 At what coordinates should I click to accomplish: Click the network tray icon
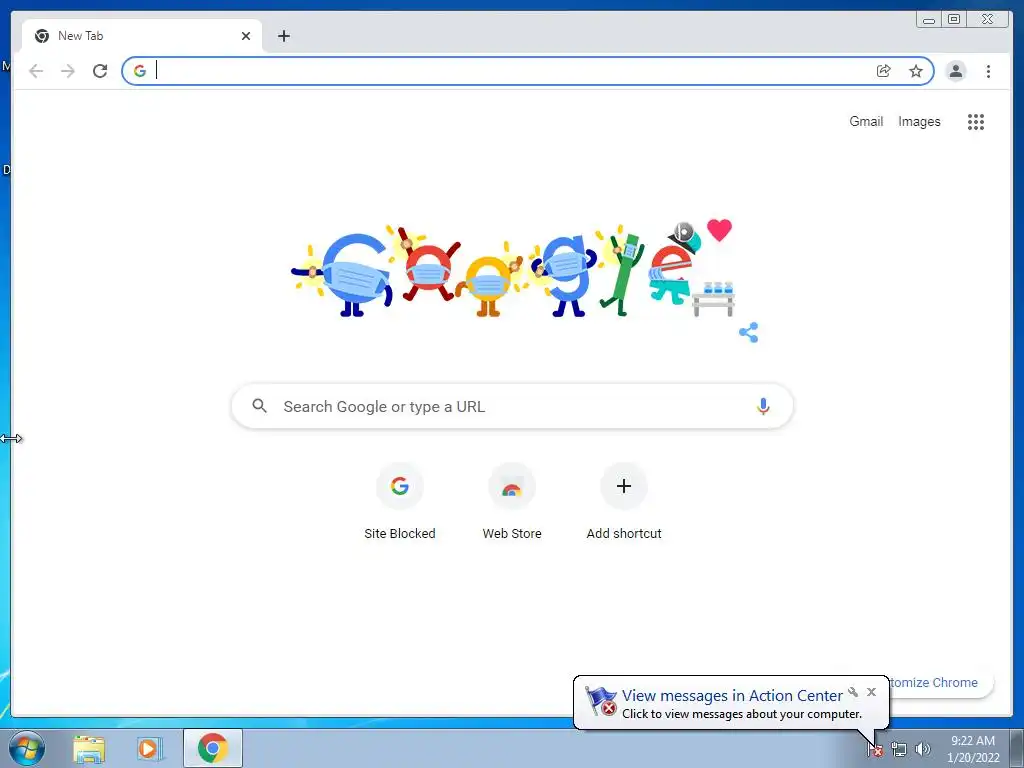tap(899, 750)
